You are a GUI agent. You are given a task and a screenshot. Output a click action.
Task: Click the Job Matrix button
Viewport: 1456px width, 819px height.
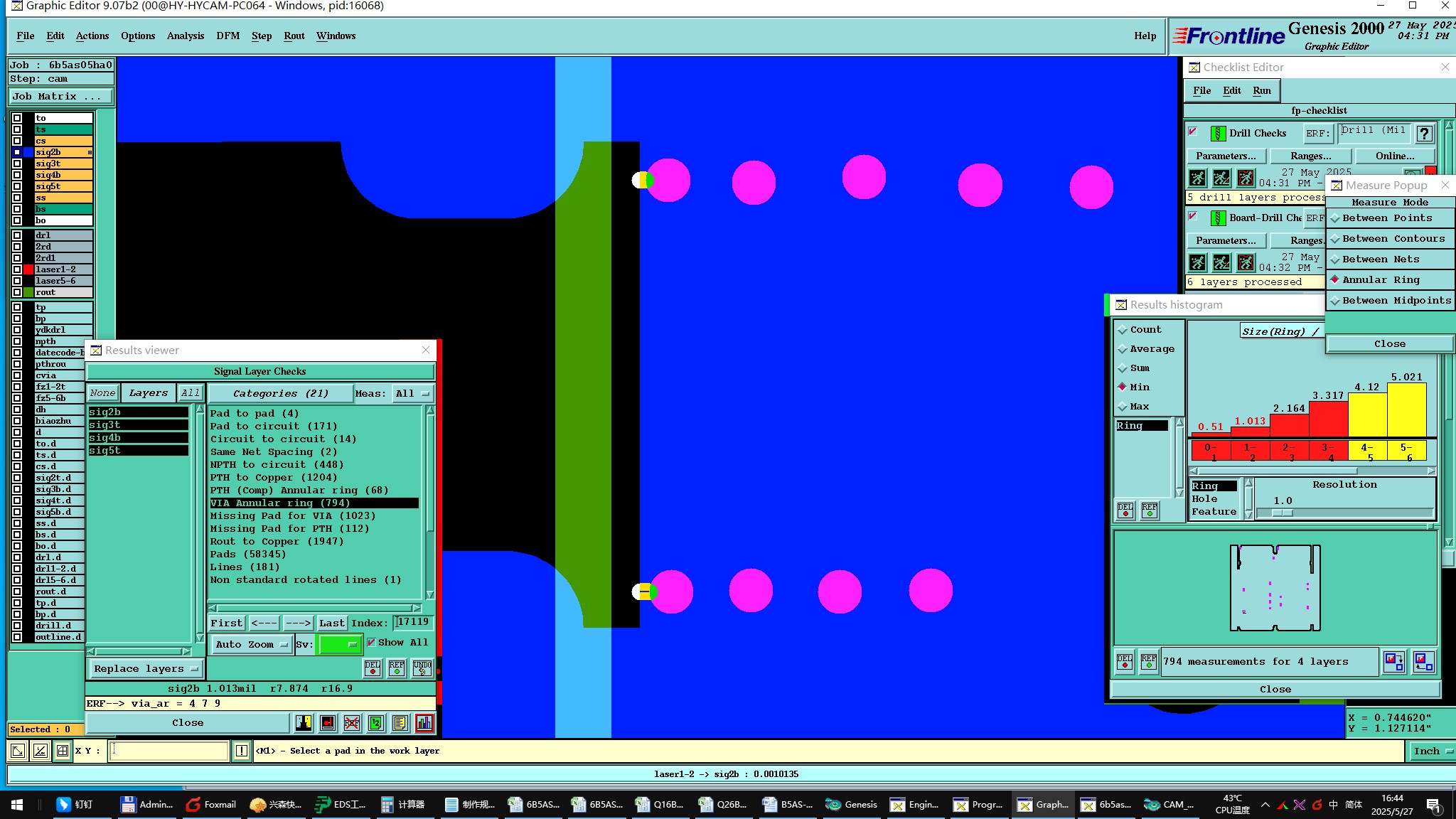pyautogui.click(x=60, y=96)
